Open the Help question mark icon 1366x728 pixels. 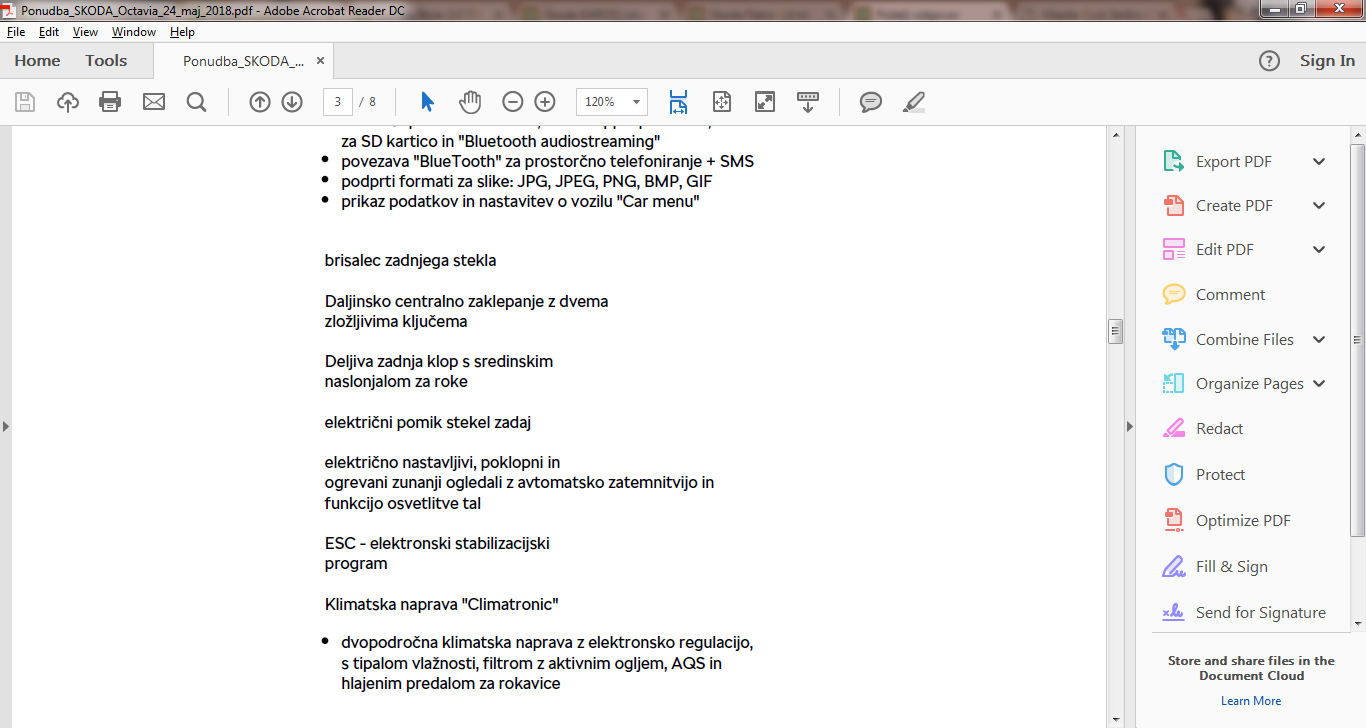(1269, 61)
